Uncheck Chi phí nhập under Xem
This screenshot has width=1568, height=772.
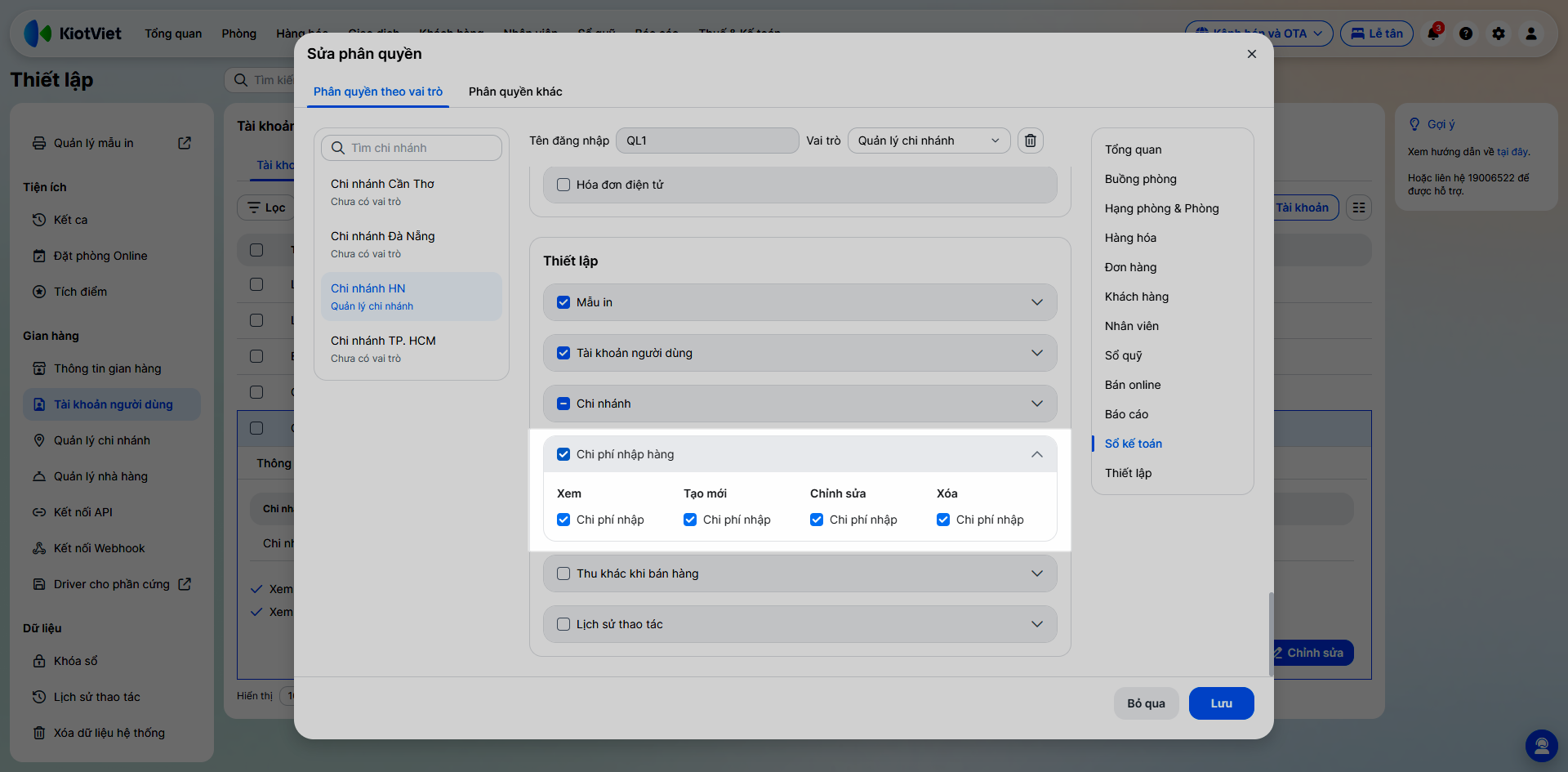point(563,520)
